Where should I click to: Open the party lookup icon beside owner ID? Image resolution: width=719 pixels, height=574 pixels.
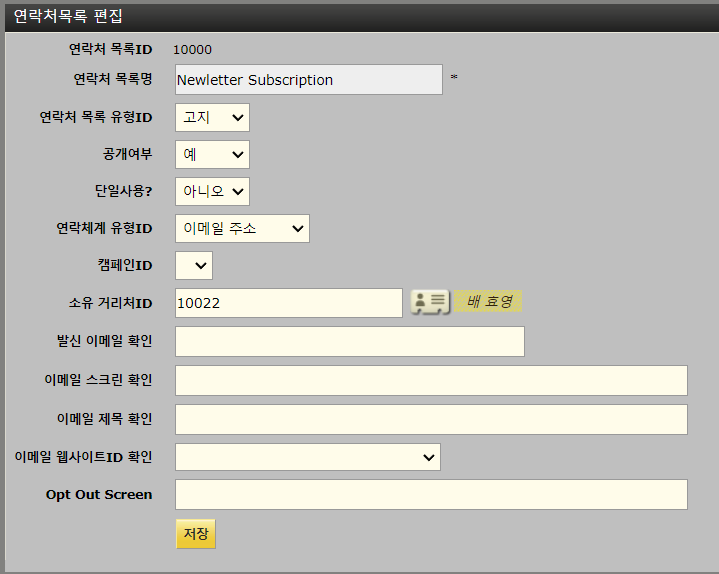tap(429, 302)
